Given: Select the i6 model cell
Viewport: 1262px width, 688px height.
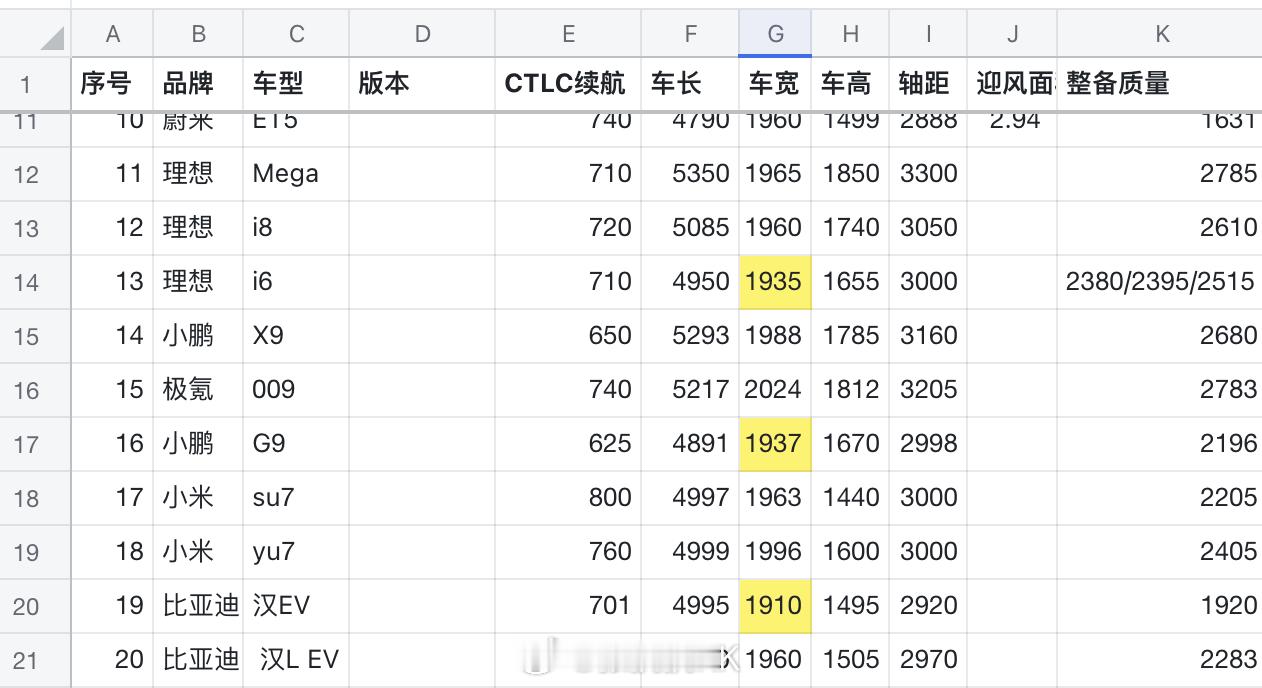Looking at the screenshot, I should tap(296, 282).
